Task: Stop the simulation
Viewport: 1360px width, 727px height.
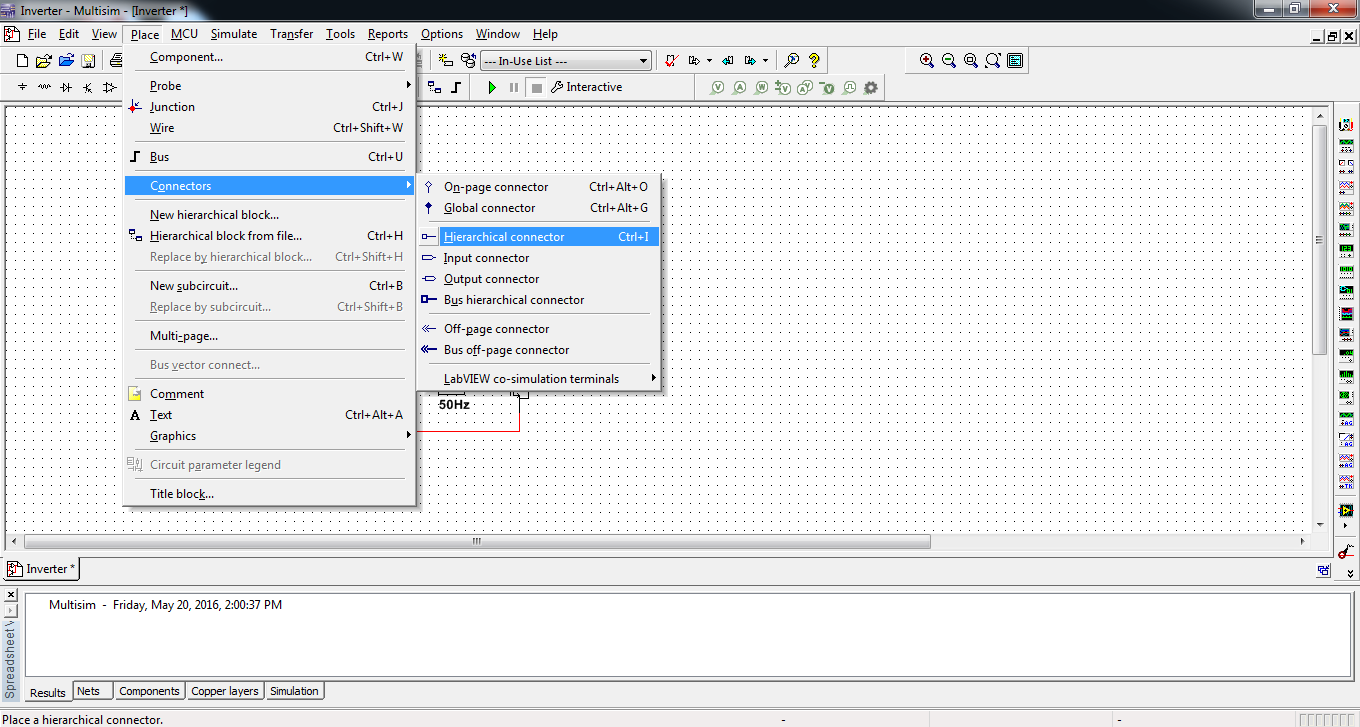Action: pyautogui.click(x=536, y=88)
